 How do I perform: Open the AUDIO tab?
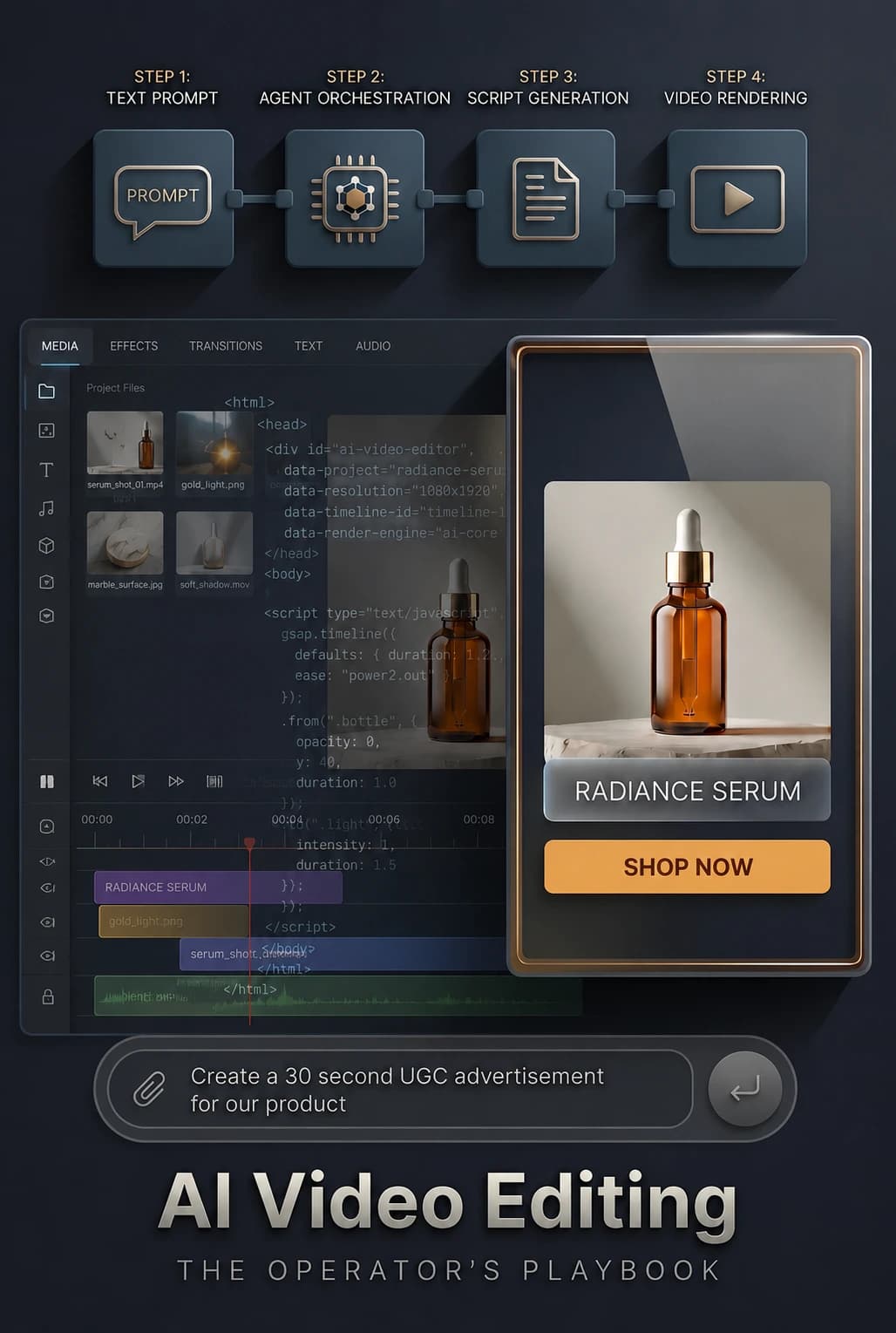(x=373, y=346)
